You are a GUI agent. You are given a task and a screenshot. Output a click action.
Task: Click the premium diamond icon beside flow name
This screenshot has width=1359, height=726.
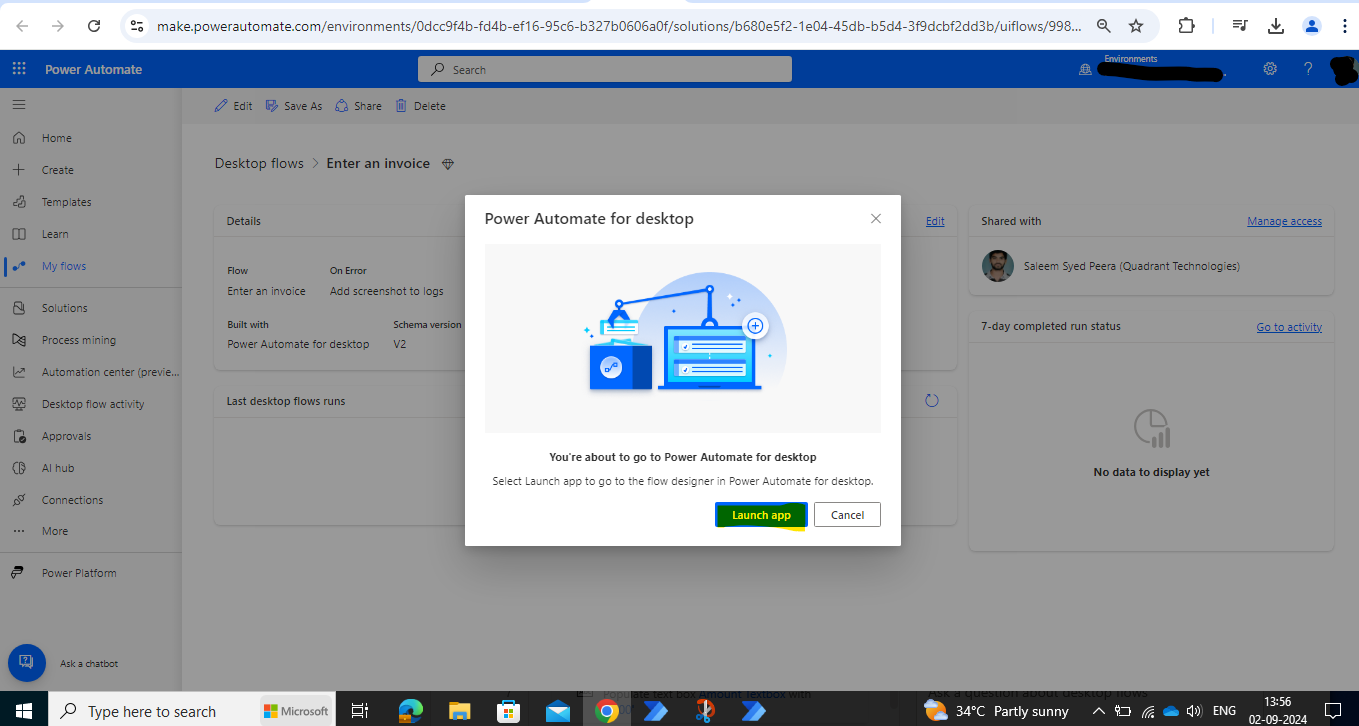tap(448, 164)
